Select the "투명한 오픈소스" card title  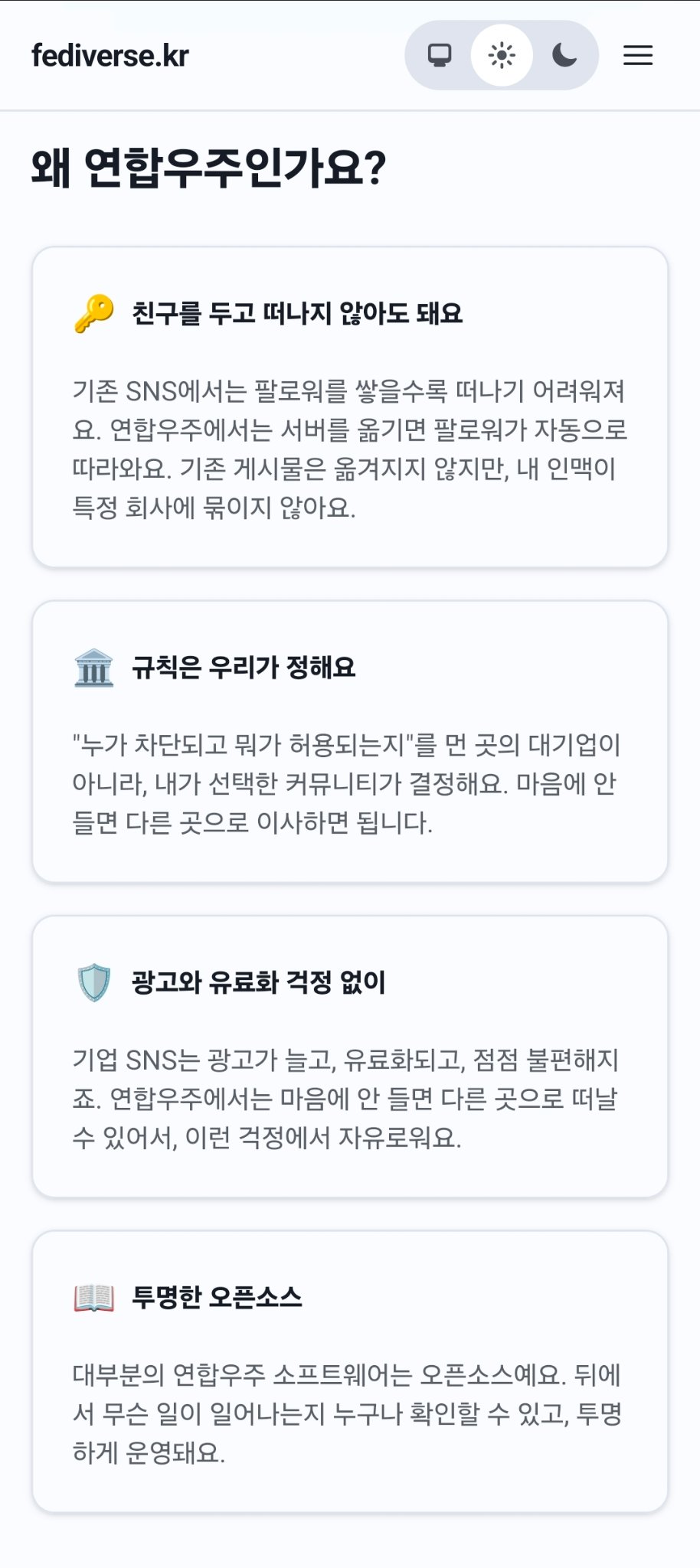tap(217, 1298)
